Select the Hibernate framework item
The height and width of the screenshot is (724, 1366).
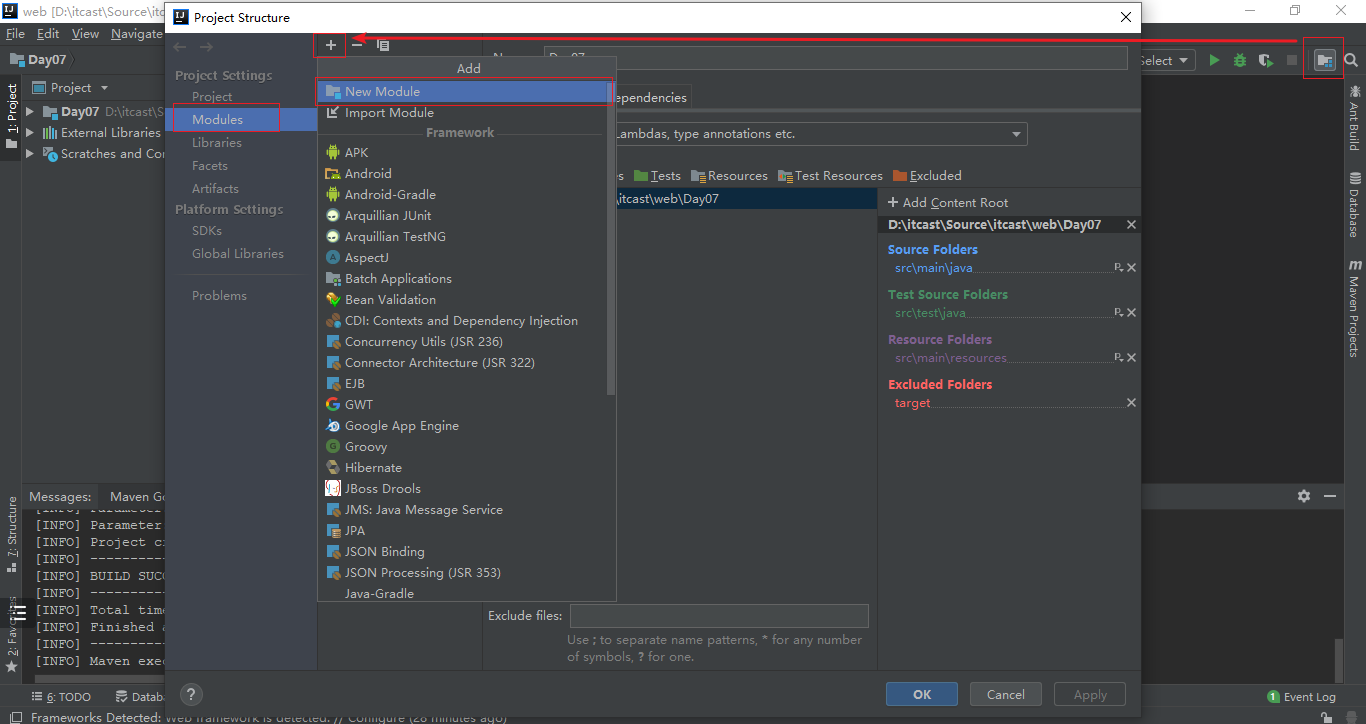click(x=372, y=468)
